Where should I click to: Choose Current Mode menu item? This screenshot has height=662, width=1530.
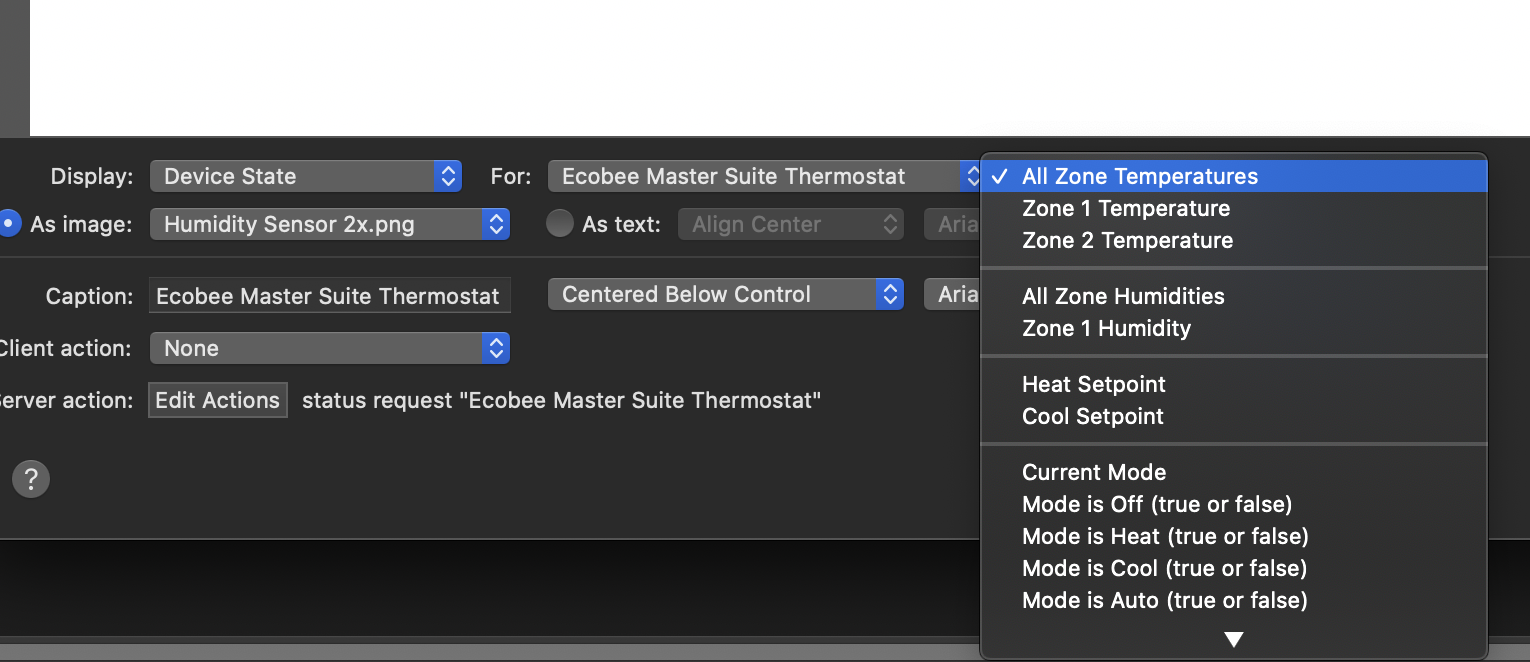1234,472
